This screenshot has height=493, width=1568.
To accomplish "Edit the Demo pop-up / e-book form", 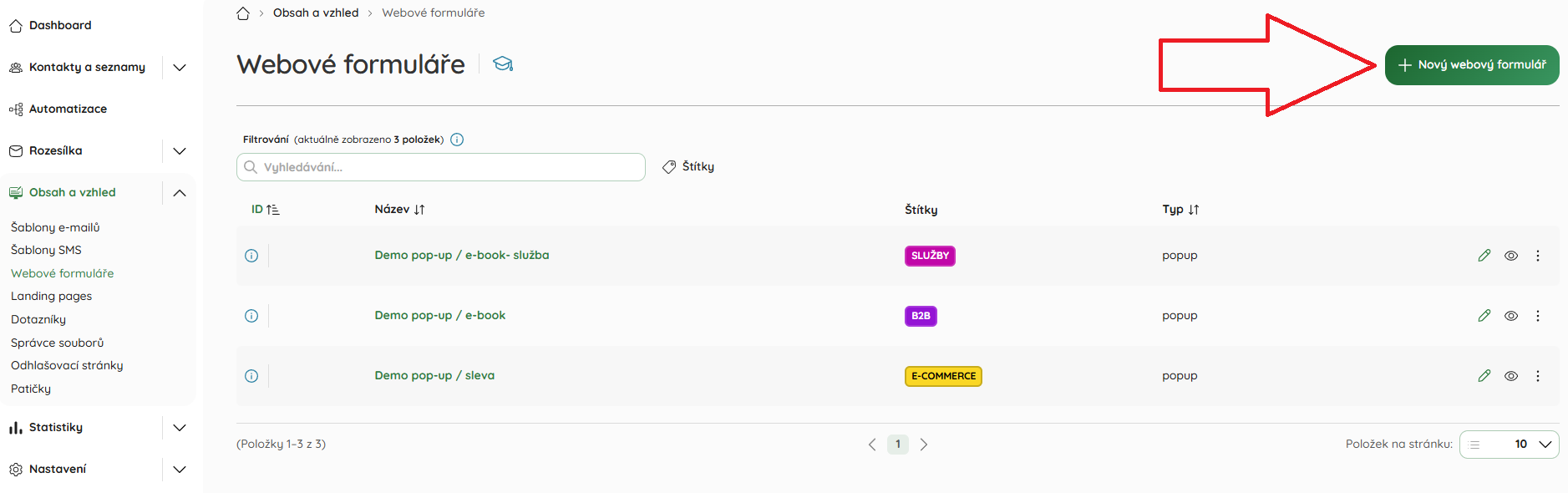I will click(1484, 316).
